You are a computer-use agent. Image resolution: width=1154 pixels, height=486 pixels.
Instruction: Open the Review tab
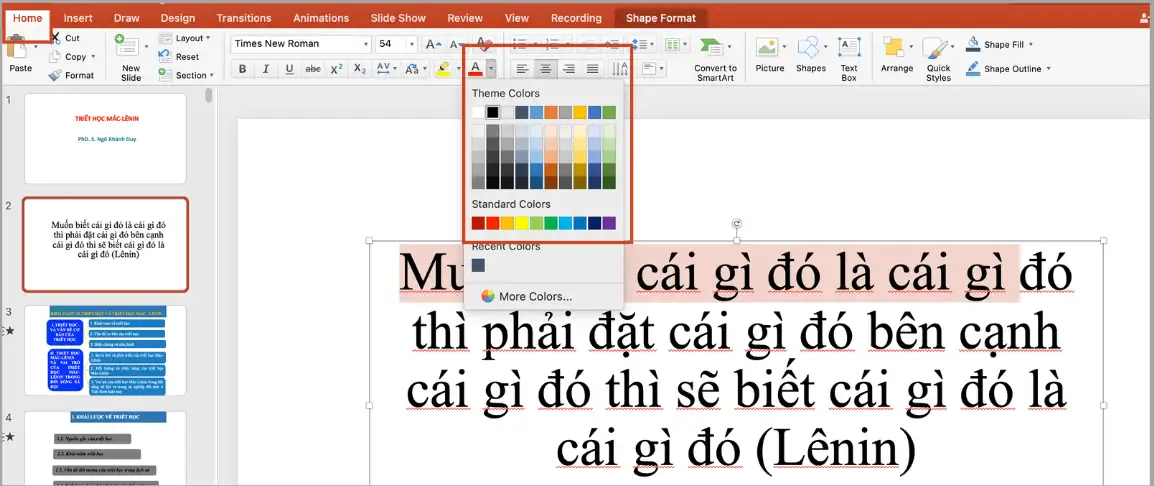(x=465, y=18)
